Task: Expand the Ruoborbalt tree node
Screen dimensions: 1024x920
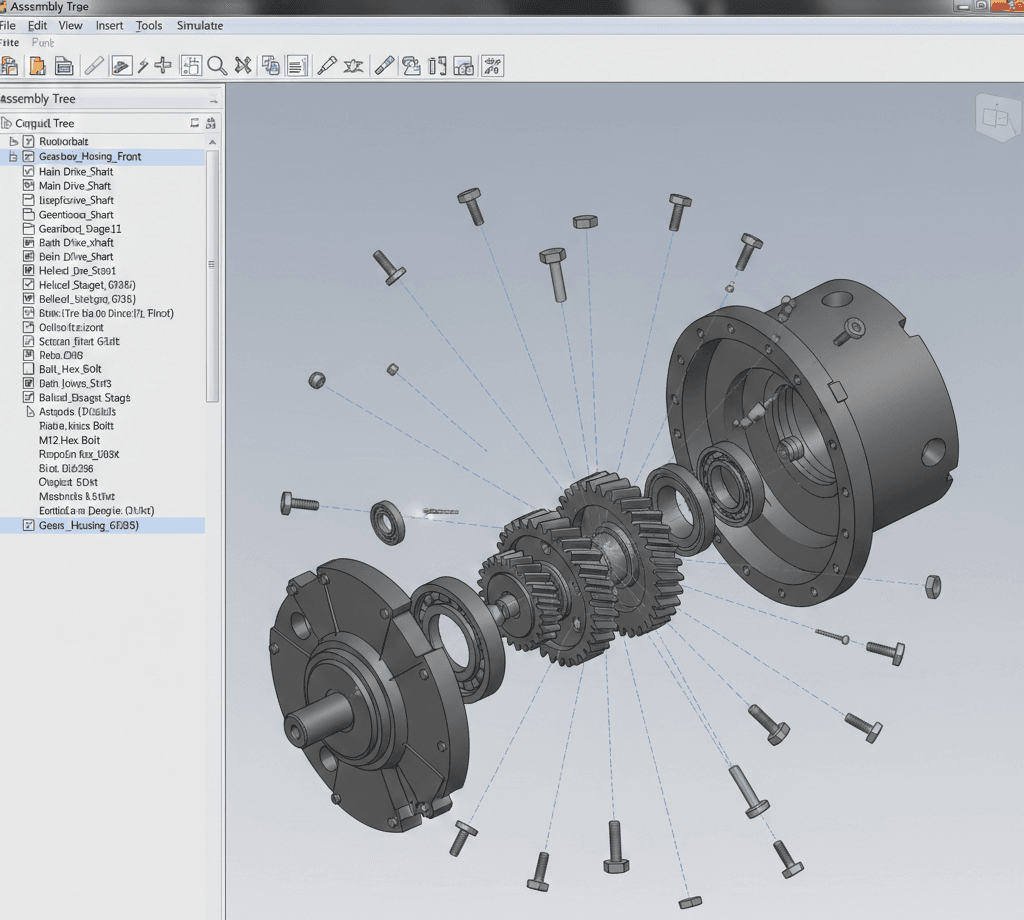Action: coord(13,142)
